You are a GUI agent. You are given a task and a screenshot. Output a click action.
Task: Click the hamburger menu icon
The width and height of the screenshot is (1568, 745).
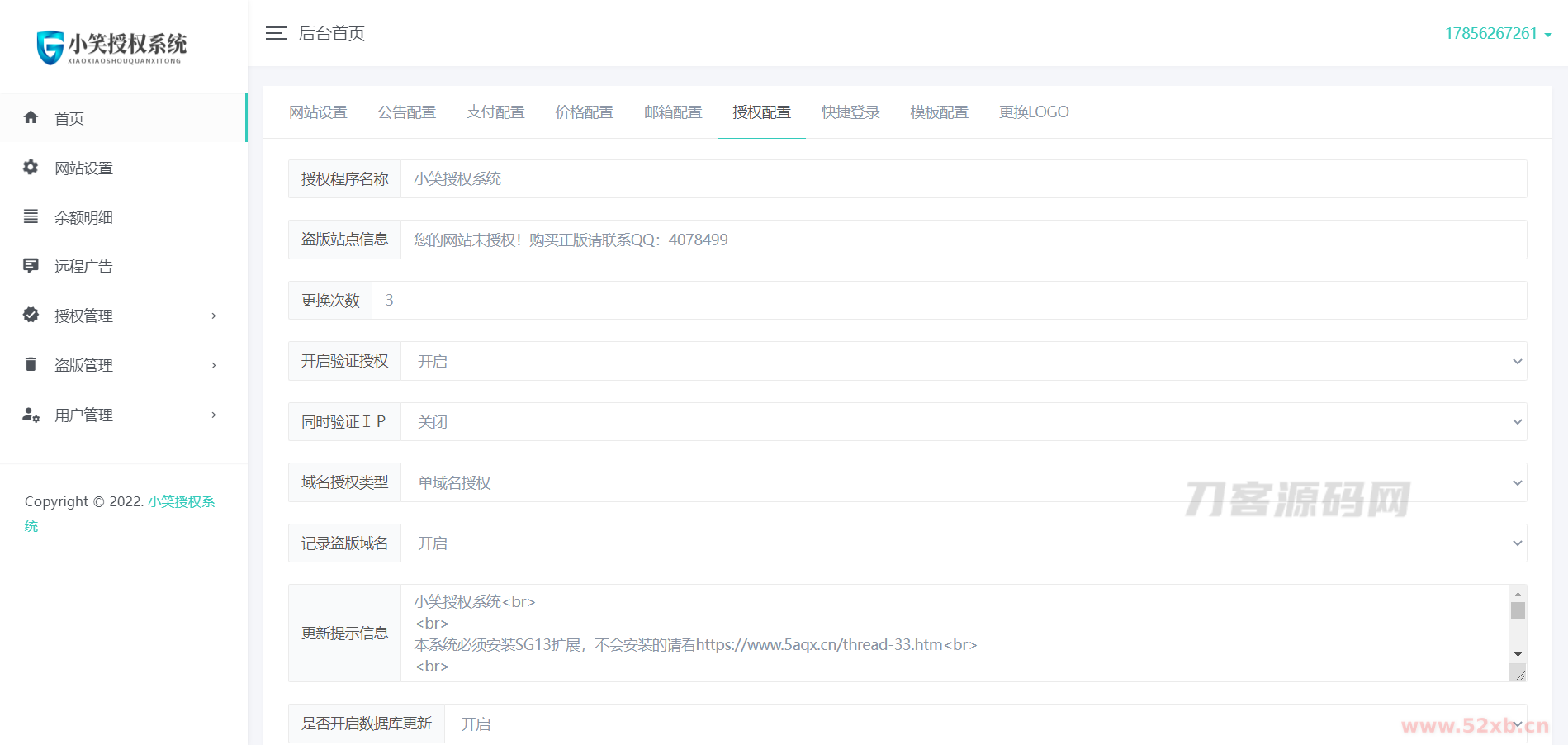276,33
